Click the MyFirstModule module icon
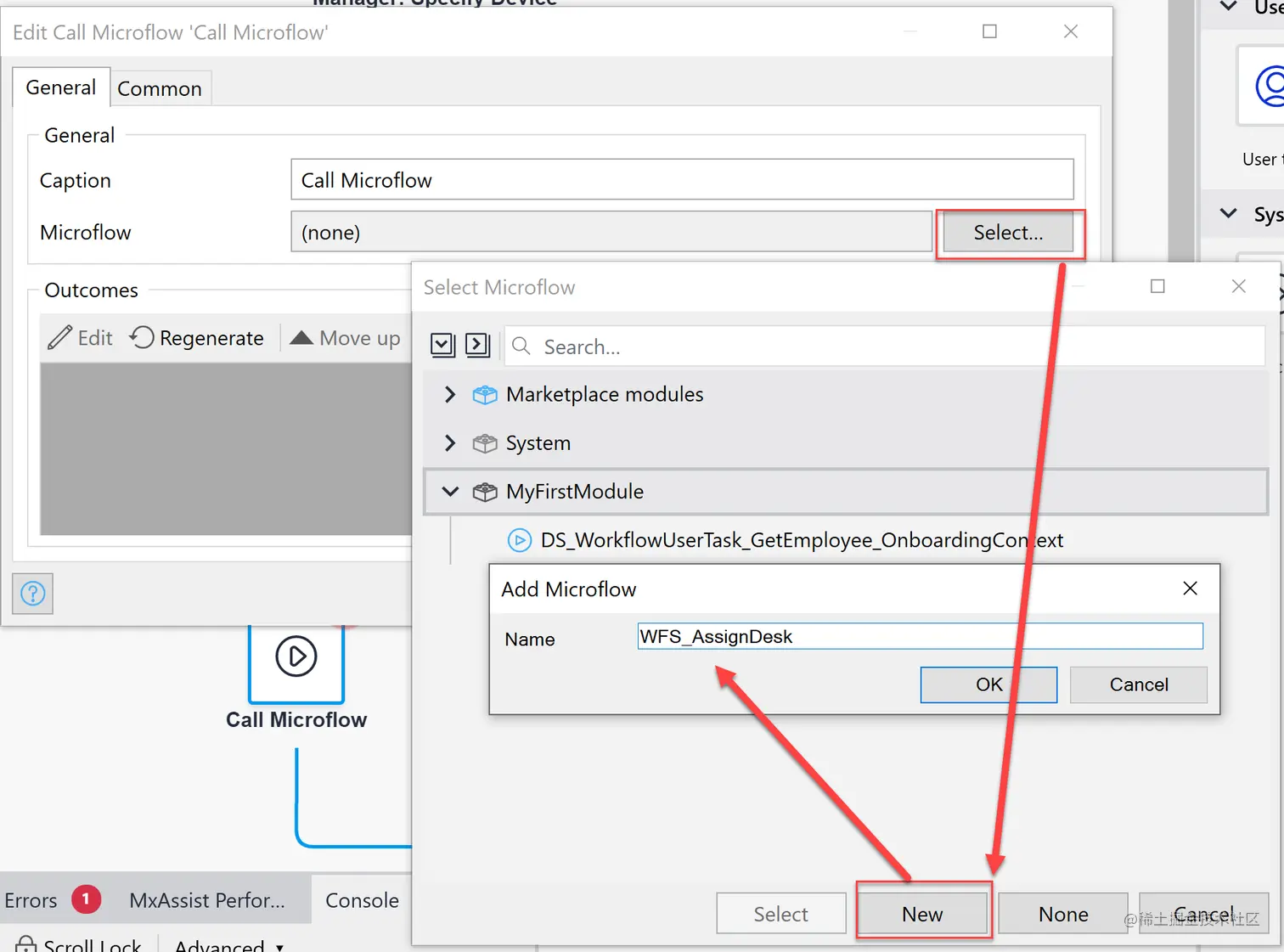The height and width of the screenshot is (952, 1284). [x=485, y=492]
